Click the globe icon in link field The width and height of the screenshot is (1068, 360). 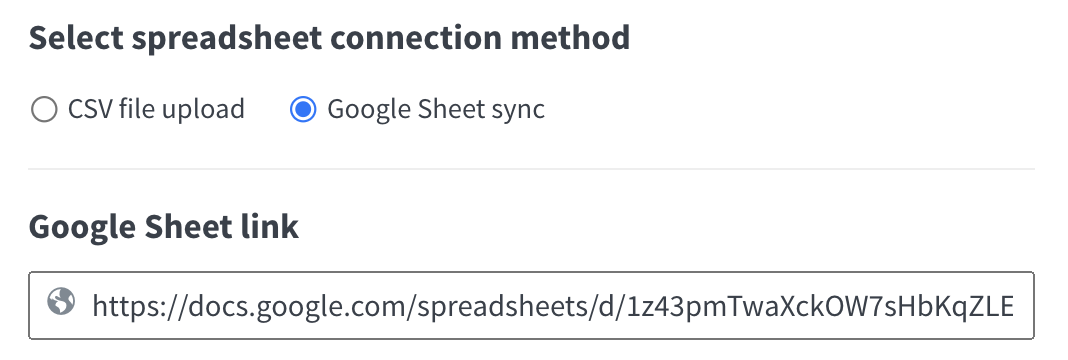[x=61, y=301]
